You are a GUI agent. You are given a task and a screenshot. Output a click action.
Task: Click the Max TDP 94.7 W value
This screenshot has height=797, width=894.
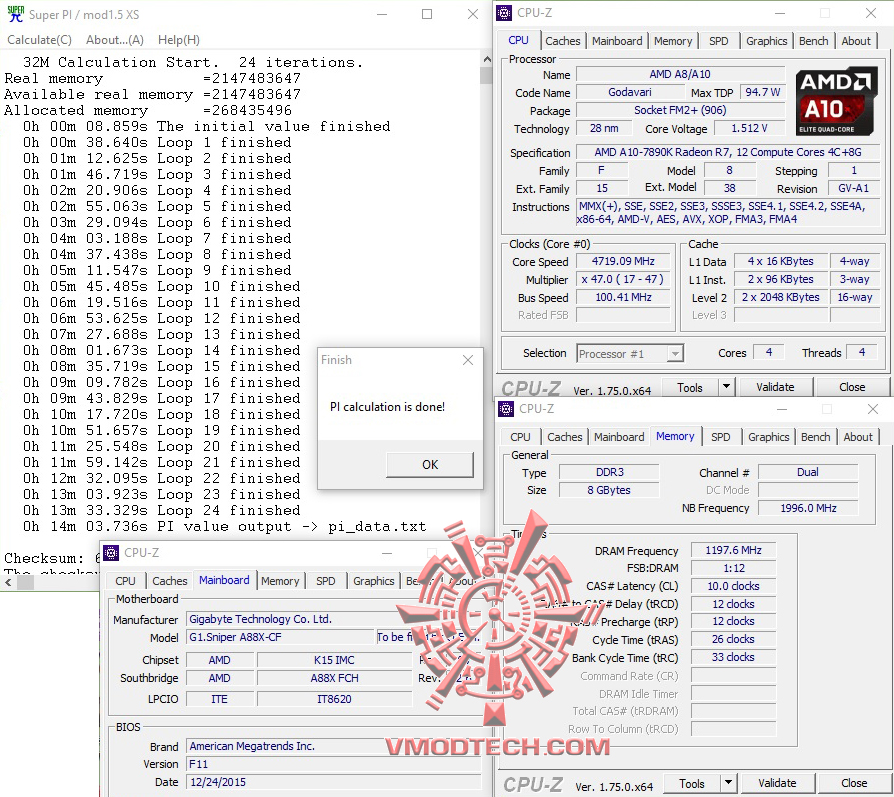tap(762, 92)
